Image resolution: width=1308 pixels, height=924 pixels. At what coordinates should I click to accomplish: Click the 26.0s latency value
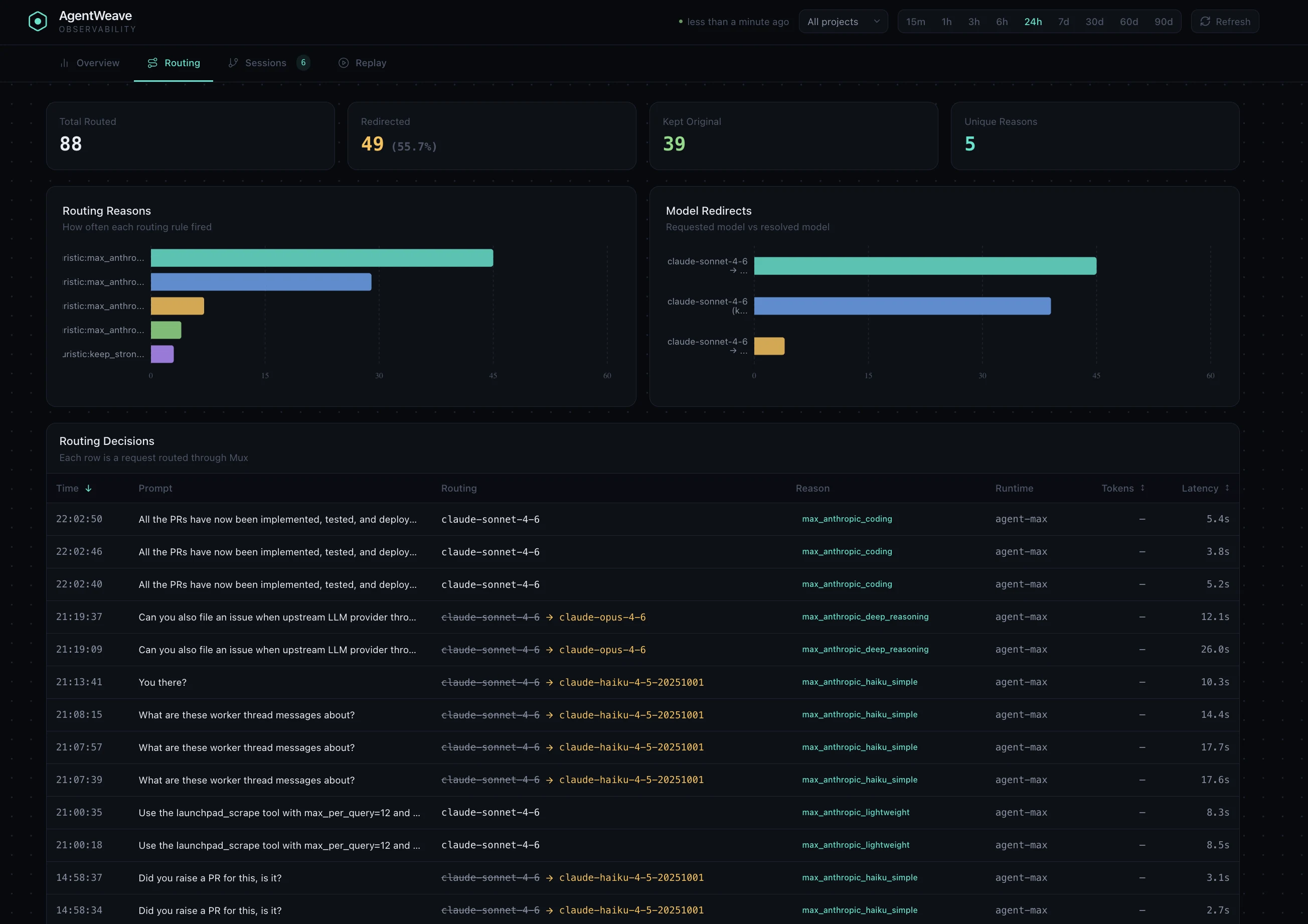point(1215,650)
